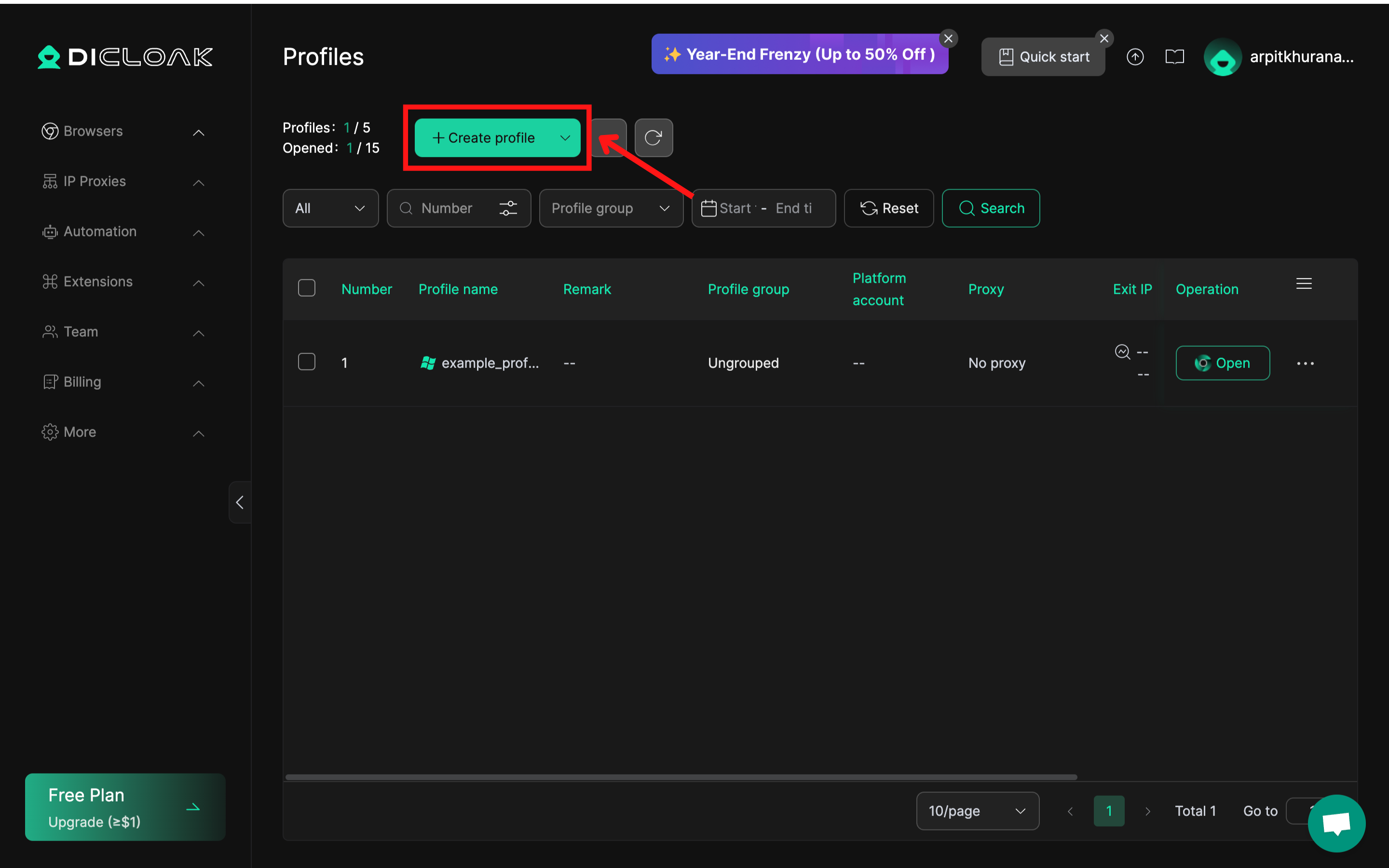Viewport: 1389px width, 868px height.
Task: Open the column settings hamburger icon
Action: click(x=1304, y=284)
